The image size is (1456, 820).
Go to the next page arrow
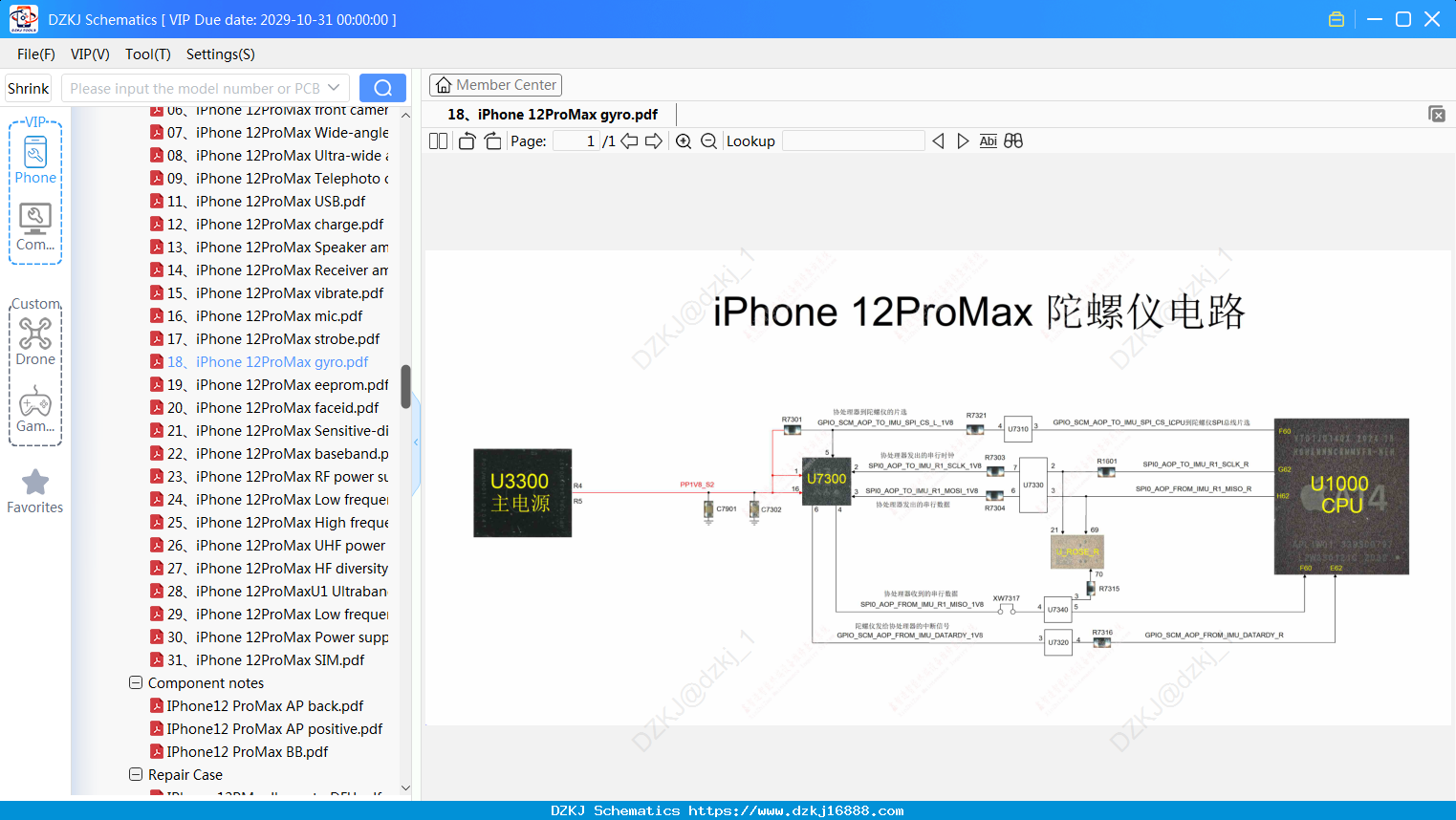654,141
